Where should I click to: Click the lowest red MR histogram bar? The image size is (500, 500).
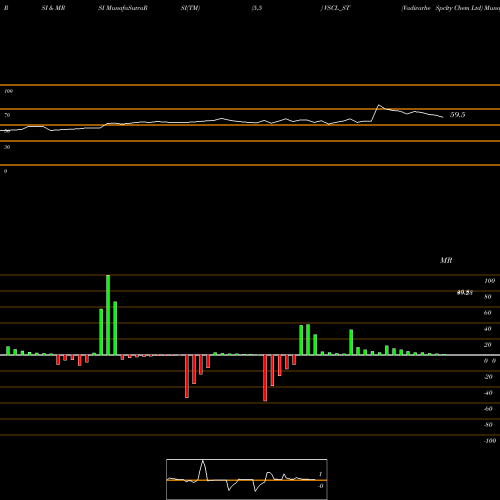[x=265, y=378]
